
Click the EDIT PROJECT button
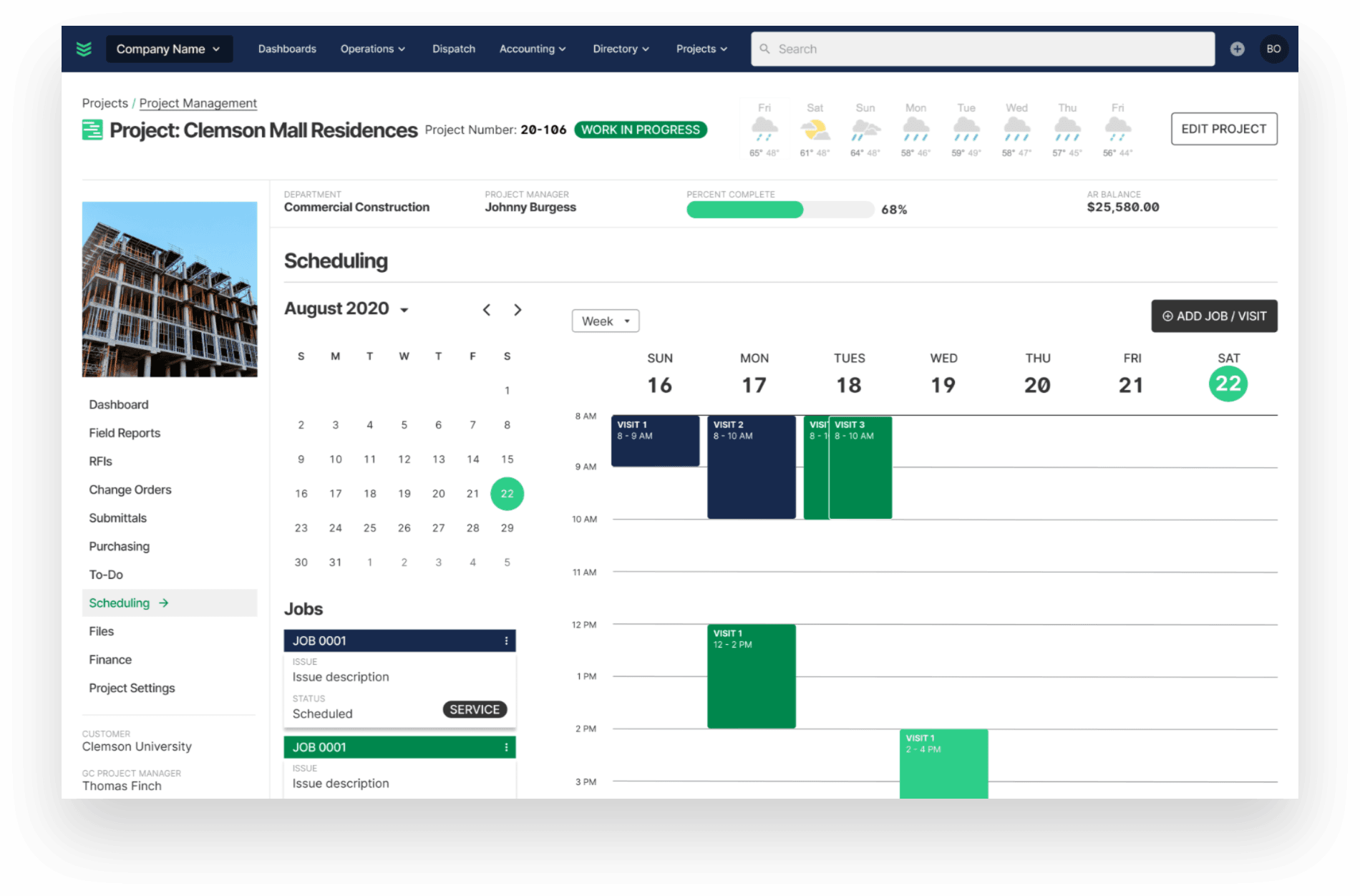(x=1224, y=129)
